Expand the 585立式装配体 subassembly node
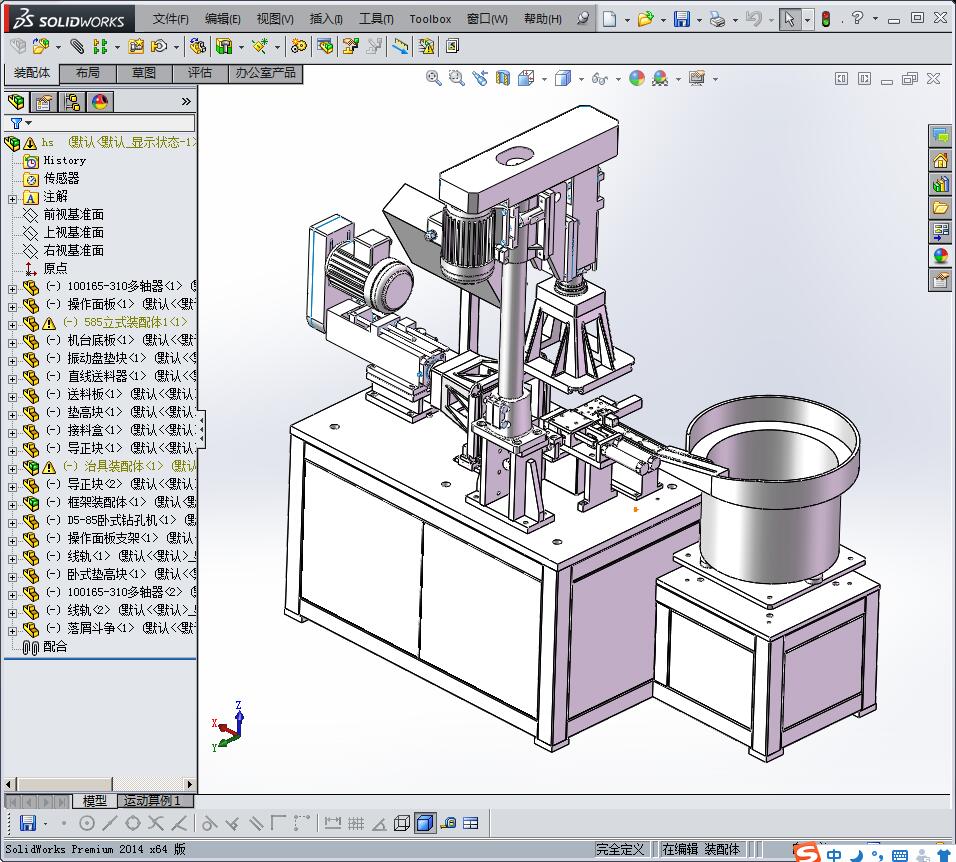956x862 pixels. click(12, 323)
